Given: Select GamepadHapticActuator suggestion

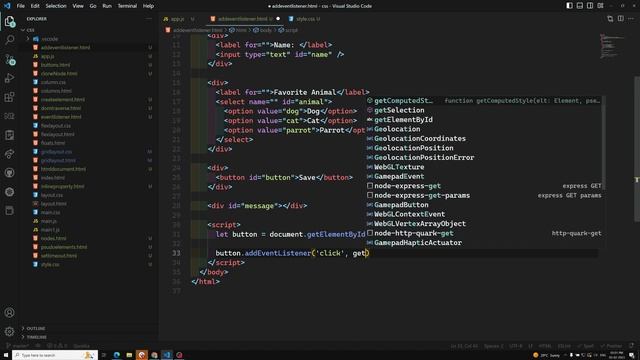Looking at the screenshot, I should 484,243.
